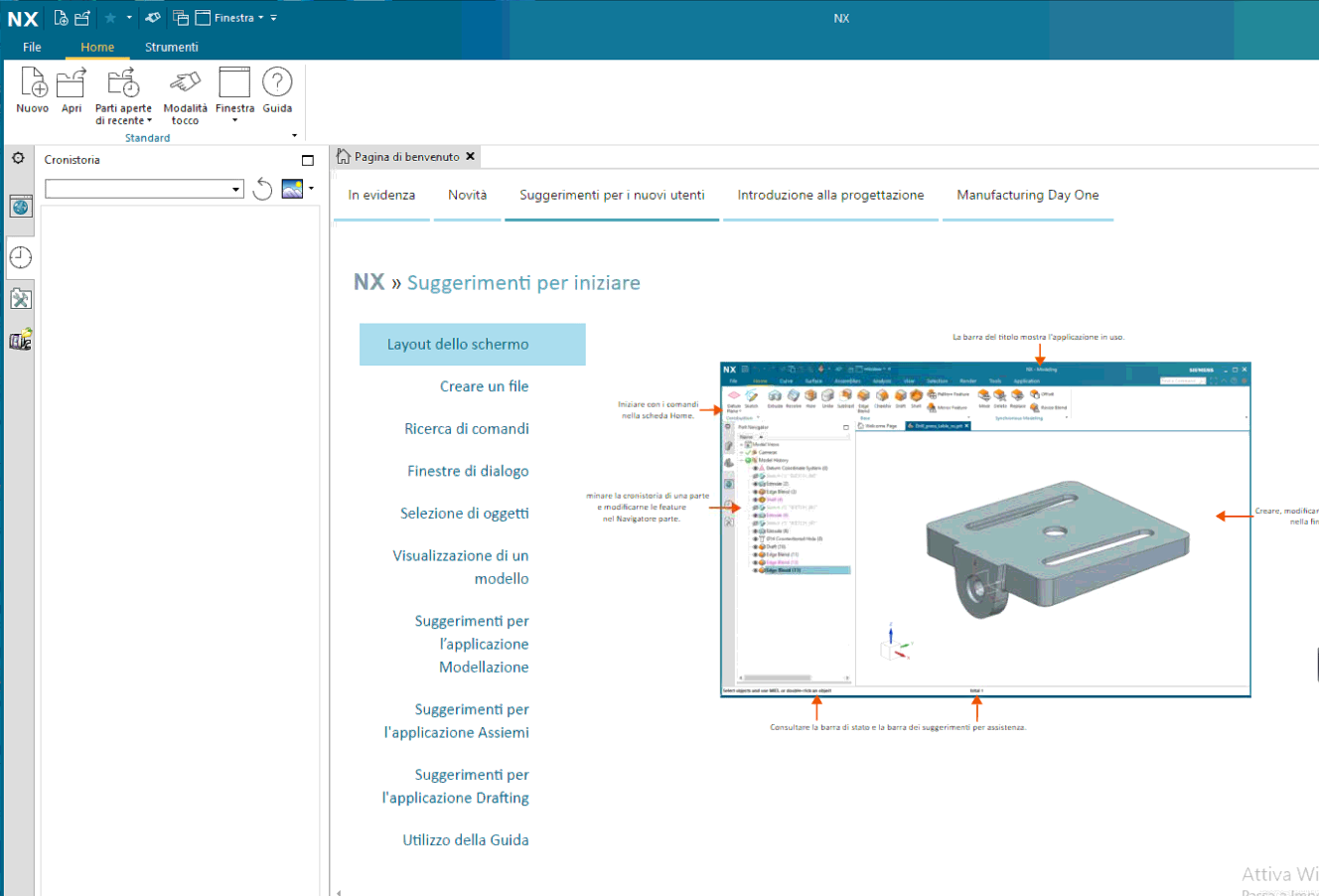The height and width of the screenshot is (896, 1319).
Task: Open the Finestre di dialogo topic
Action: (x=468, y=471)
